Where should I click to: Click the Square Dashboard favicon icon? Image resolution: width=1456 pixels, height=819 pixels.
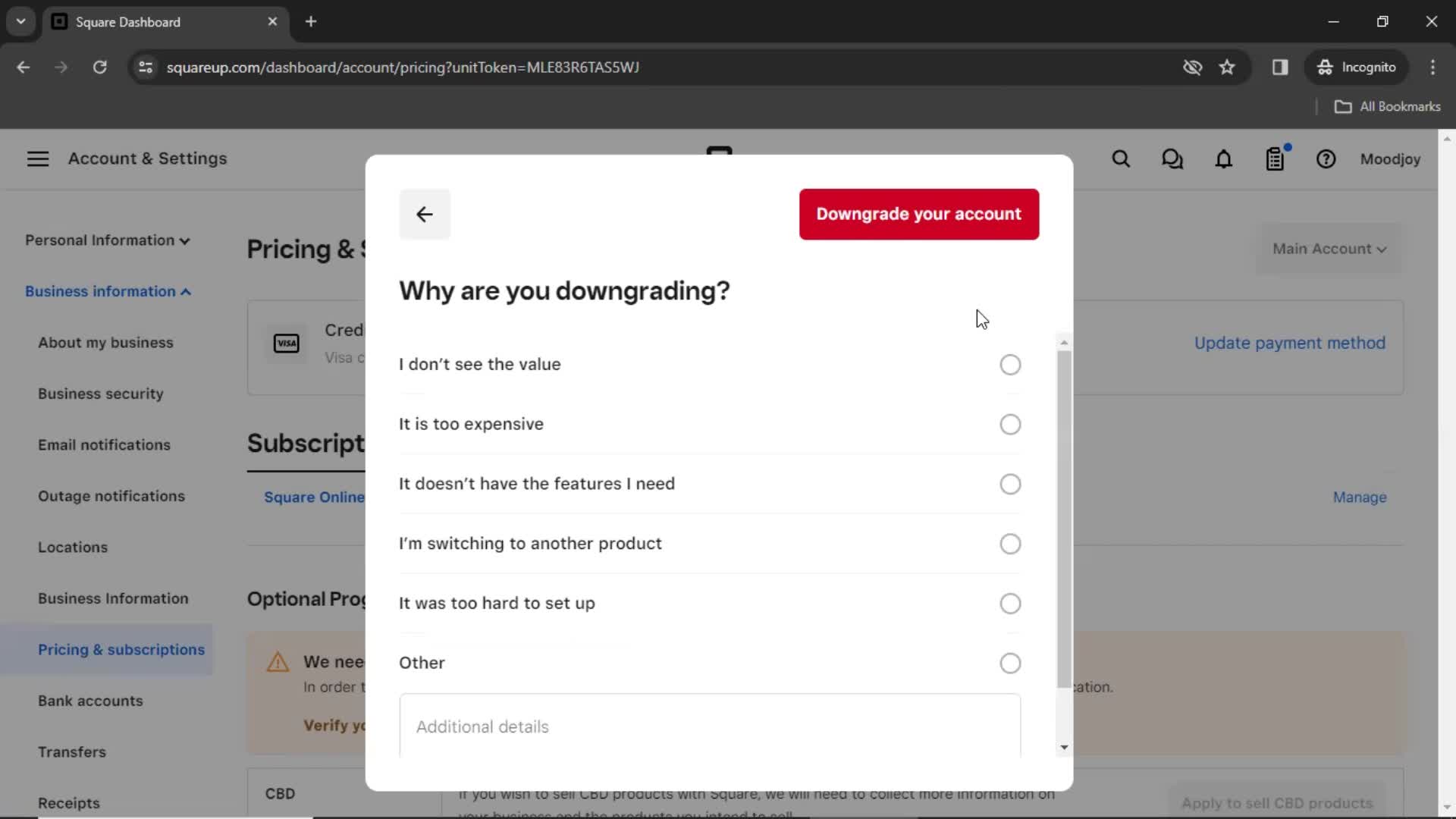click(60, 21)
